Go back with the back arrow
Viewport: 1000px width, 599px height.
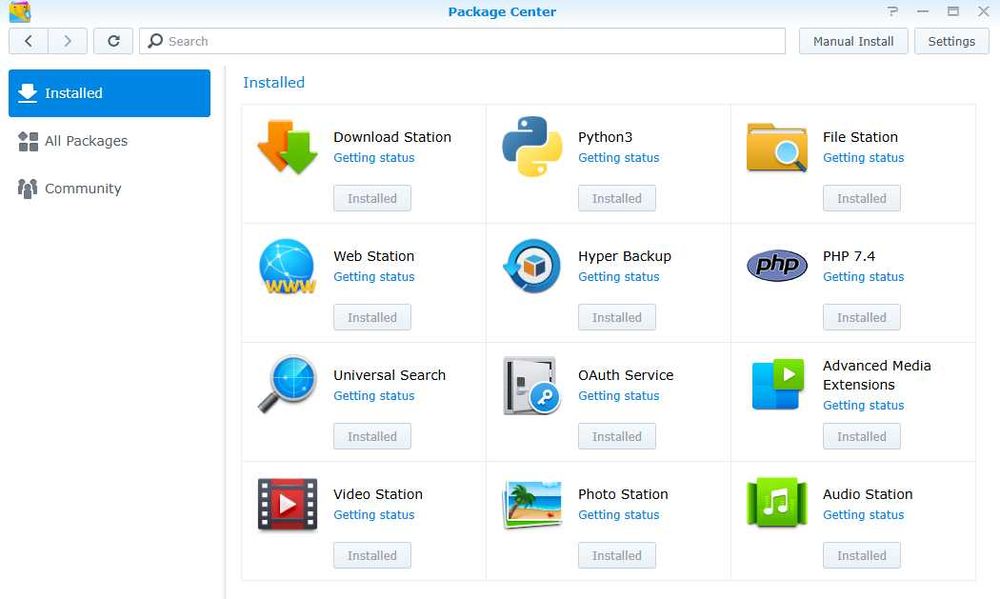coord(28,41)
